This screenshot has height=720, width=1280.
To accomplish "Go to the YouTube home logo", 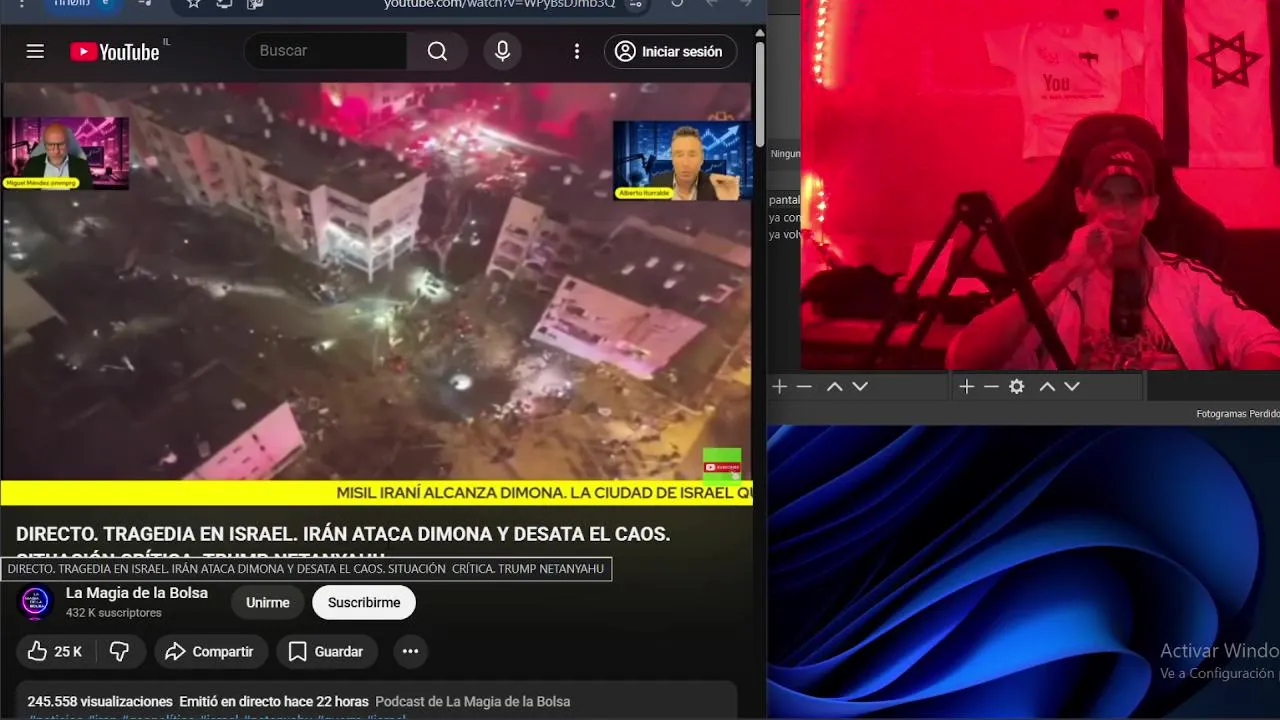I will [x=115, y=52].
